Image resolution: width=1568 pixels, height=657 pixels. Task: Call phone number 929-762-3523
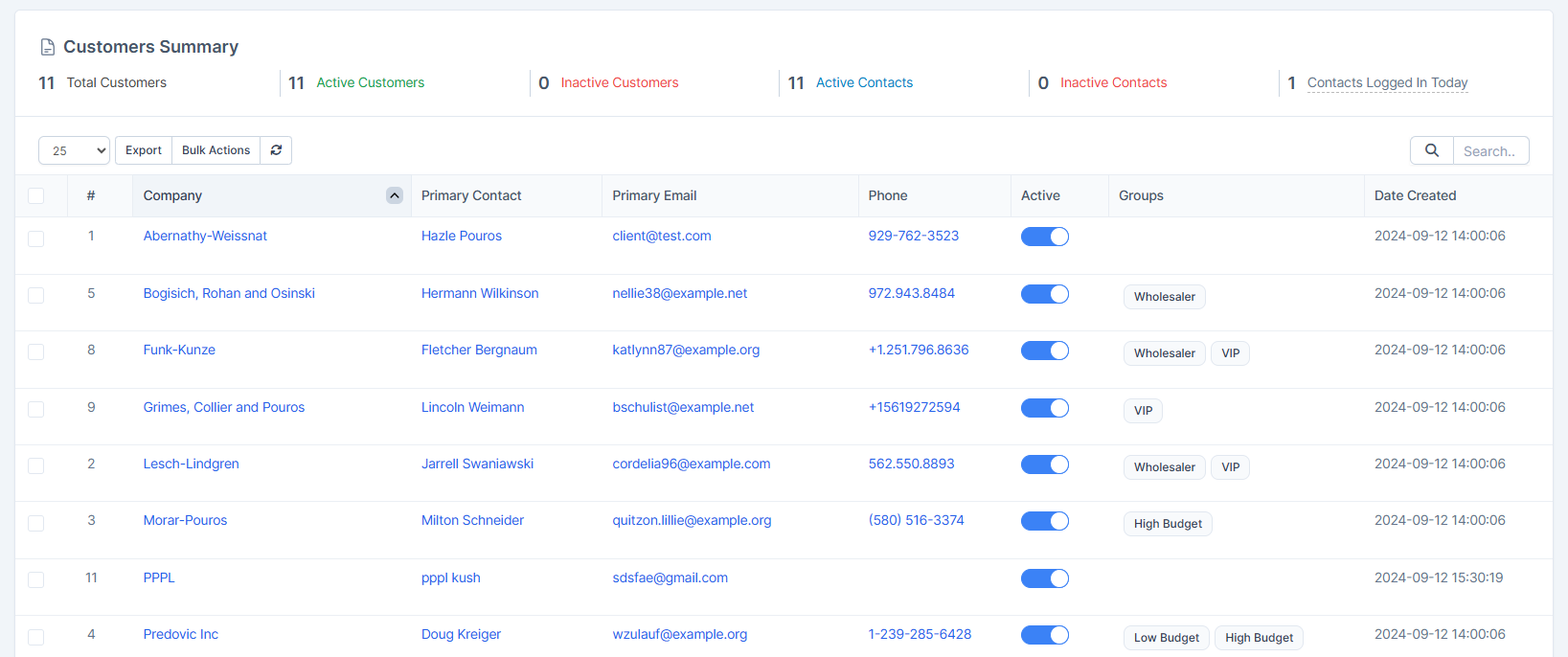914,236
